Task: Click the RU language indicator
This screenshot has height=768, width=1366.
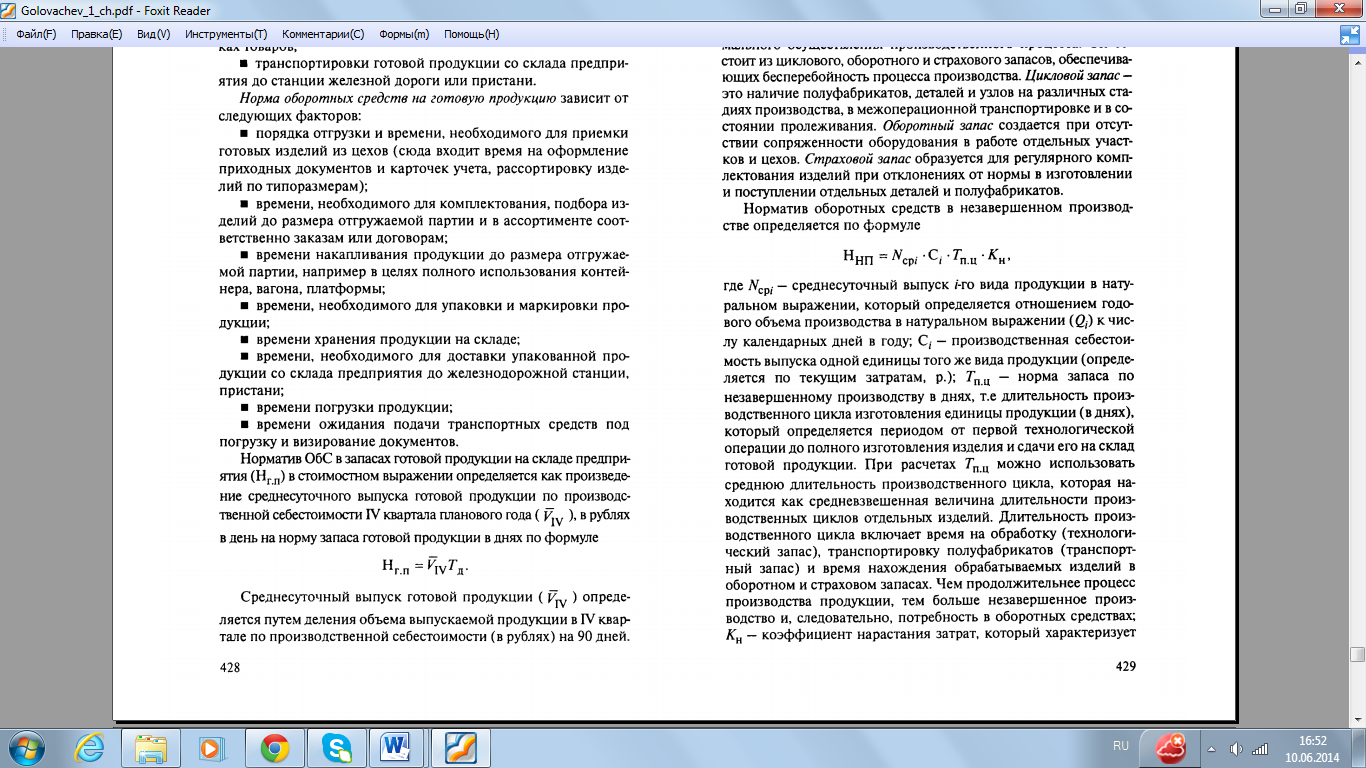Action: coord(1120,746)
